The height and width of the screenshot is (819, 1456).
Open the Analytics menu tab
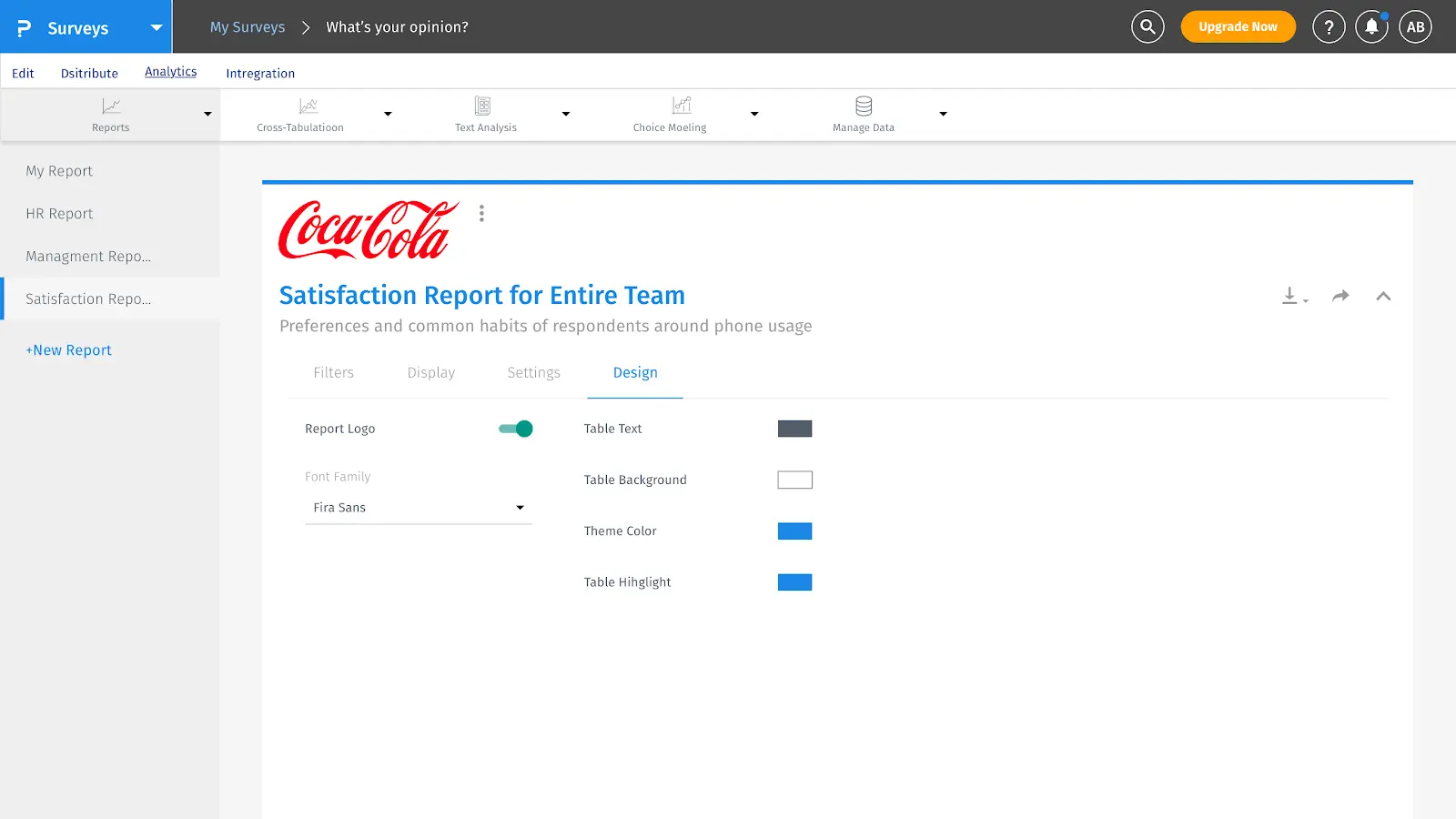[x=170, y=72]
